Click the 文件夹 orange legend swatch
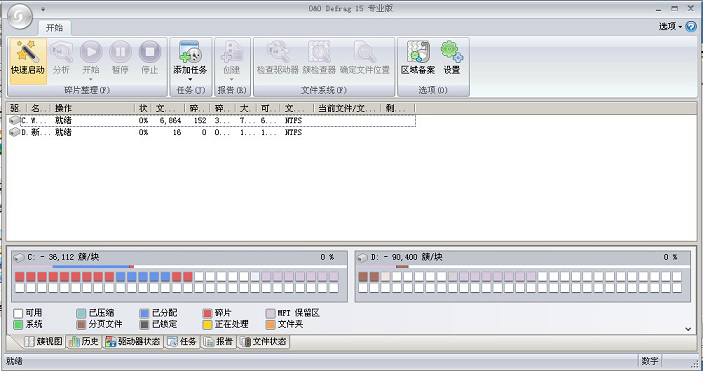Viewport: 703px width, 371px height. click(x=270, y=324)
